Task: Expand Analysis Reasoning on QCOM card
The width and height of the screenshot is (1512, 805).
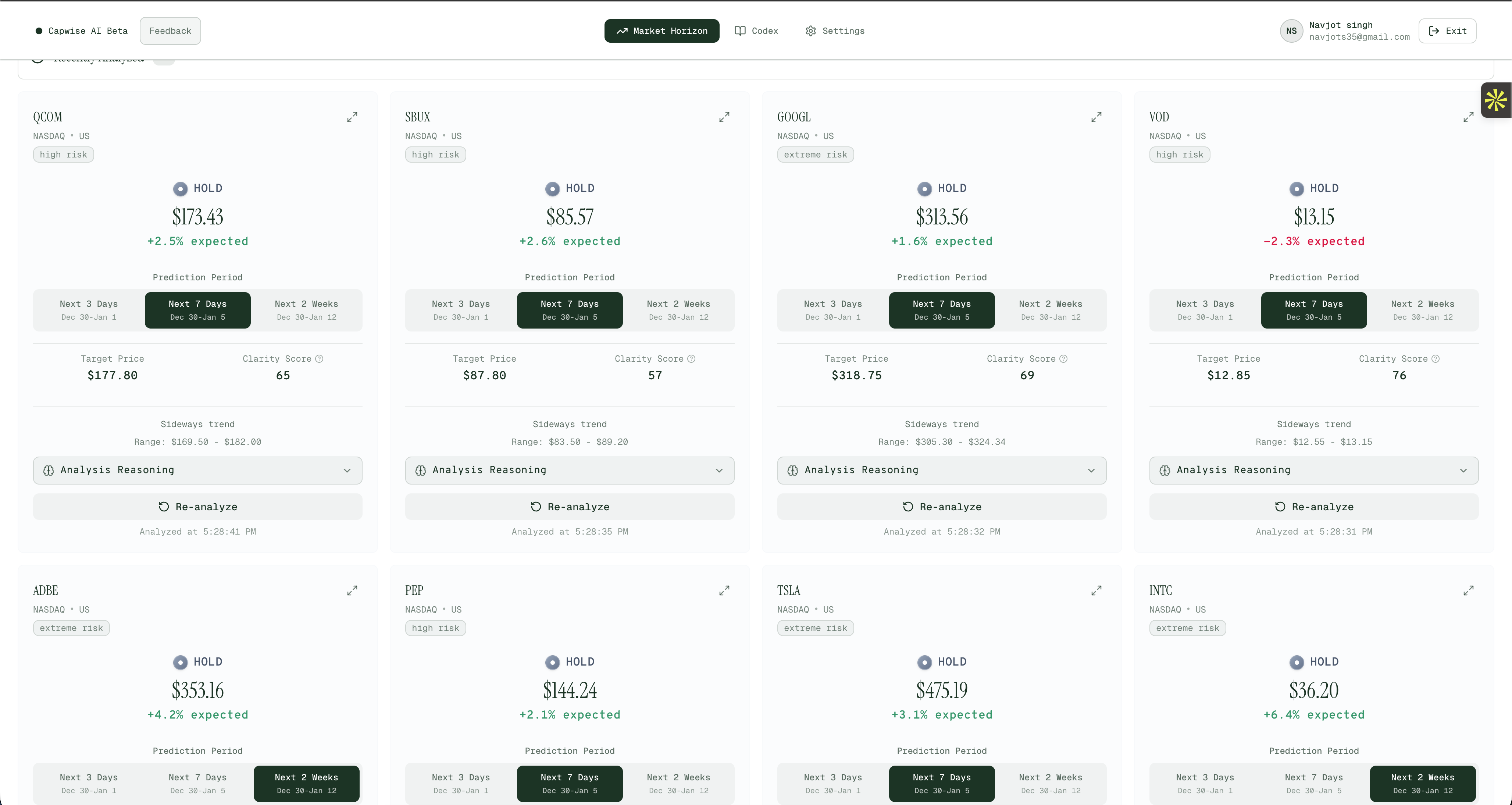Action: click(x=197, y=470)
